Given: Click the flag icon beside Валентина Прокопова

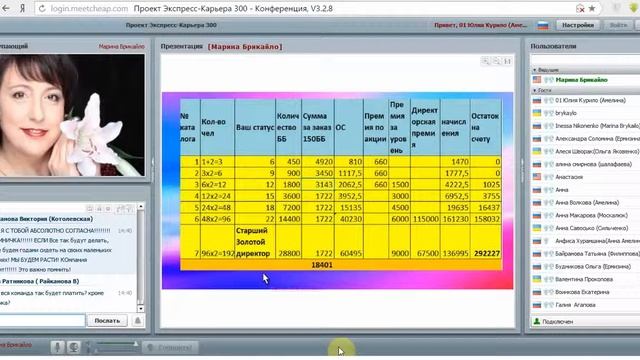Looking at the screenshot, I should tap(537, 280).
